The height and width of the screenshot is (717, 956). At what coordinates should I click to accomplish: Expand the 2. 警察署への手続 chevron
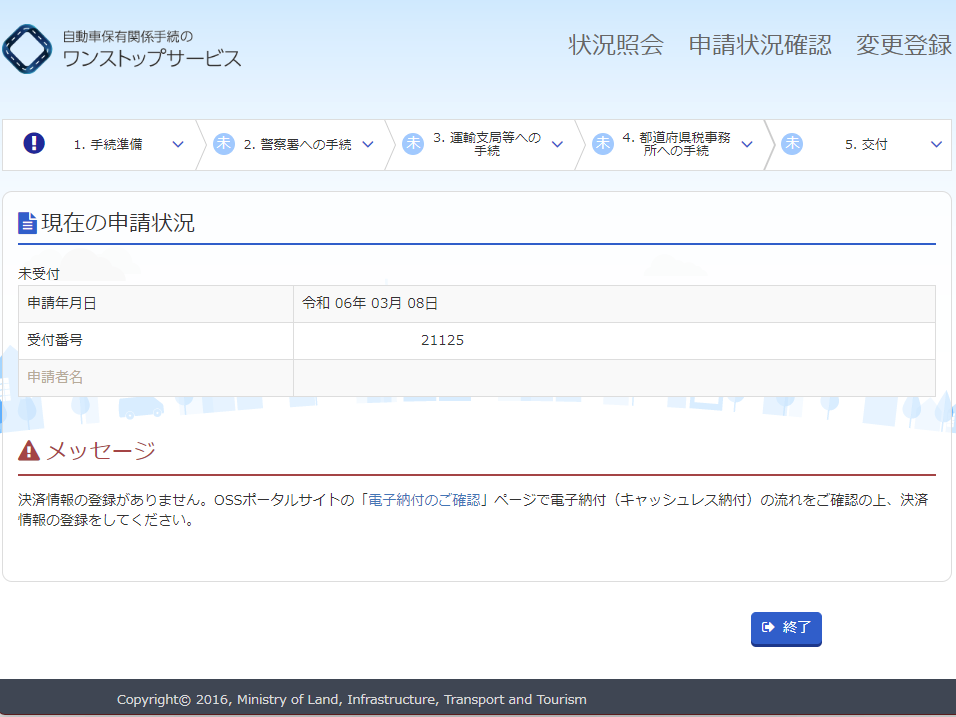(368, 144)
